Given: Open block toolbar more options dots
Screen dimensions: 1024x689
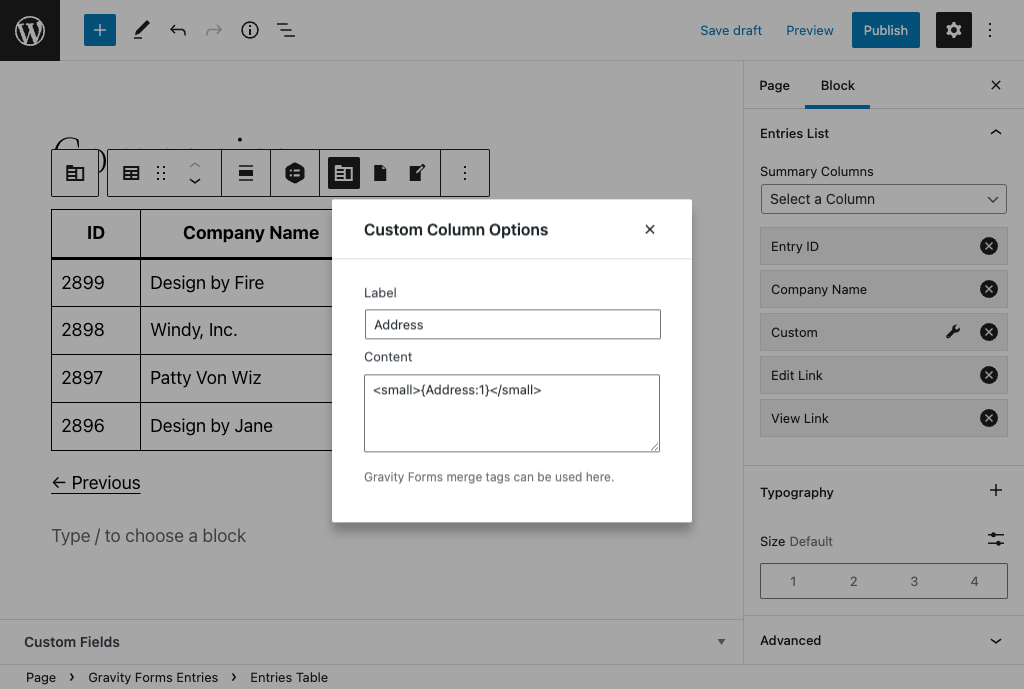Looking at the screenshot, I should (465, 173).
